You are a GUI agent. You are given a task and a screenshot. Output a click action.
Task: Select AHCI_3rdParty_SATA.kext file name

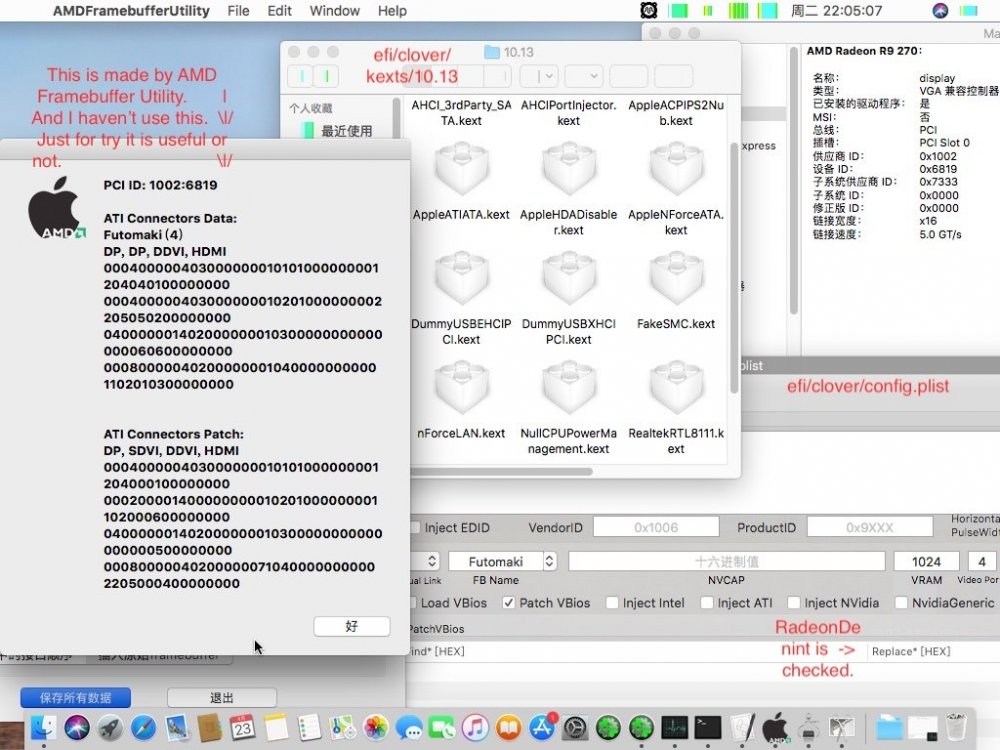point(461,113)
